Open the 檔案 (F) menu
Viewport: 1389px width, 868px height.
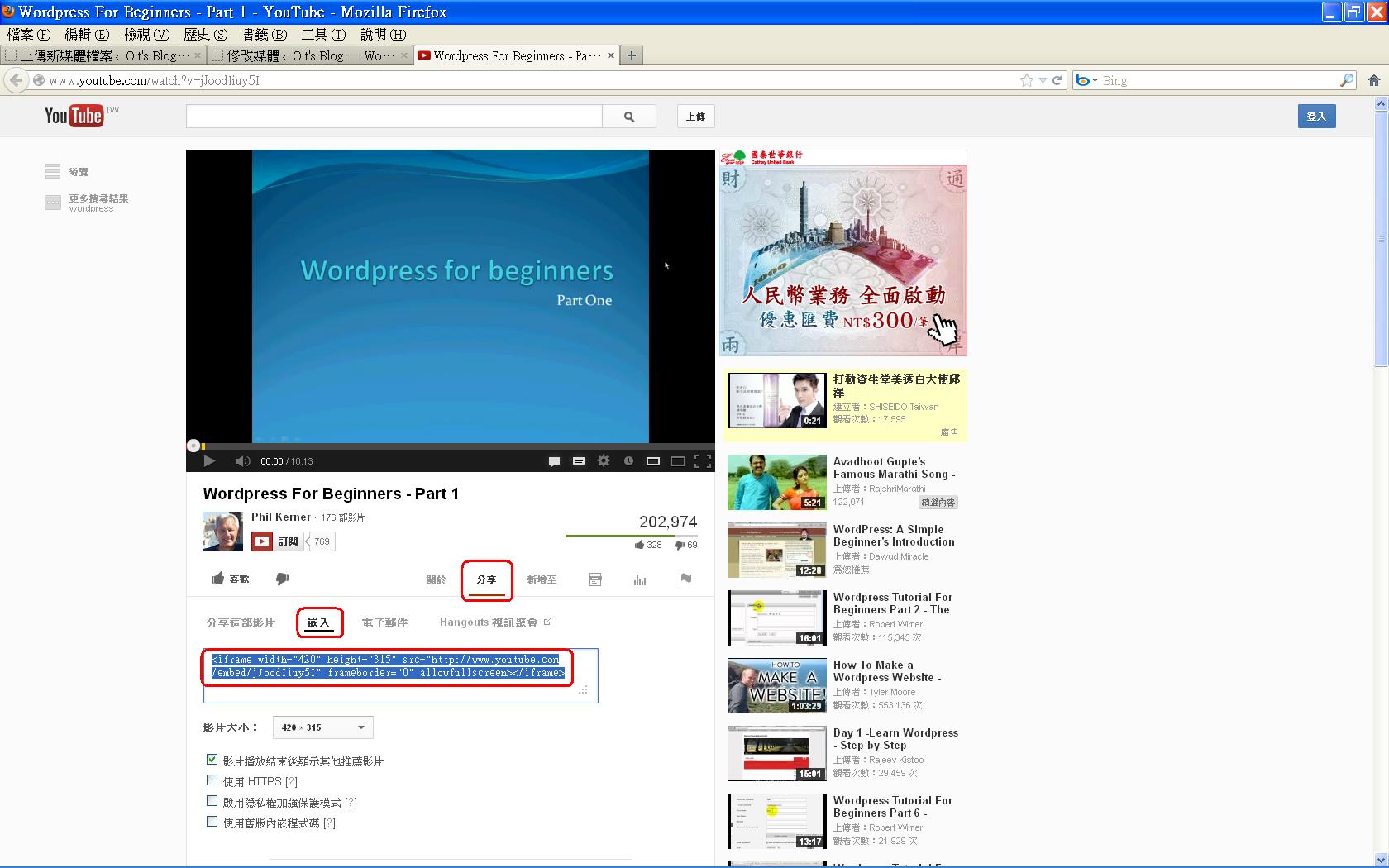point(29,34)
